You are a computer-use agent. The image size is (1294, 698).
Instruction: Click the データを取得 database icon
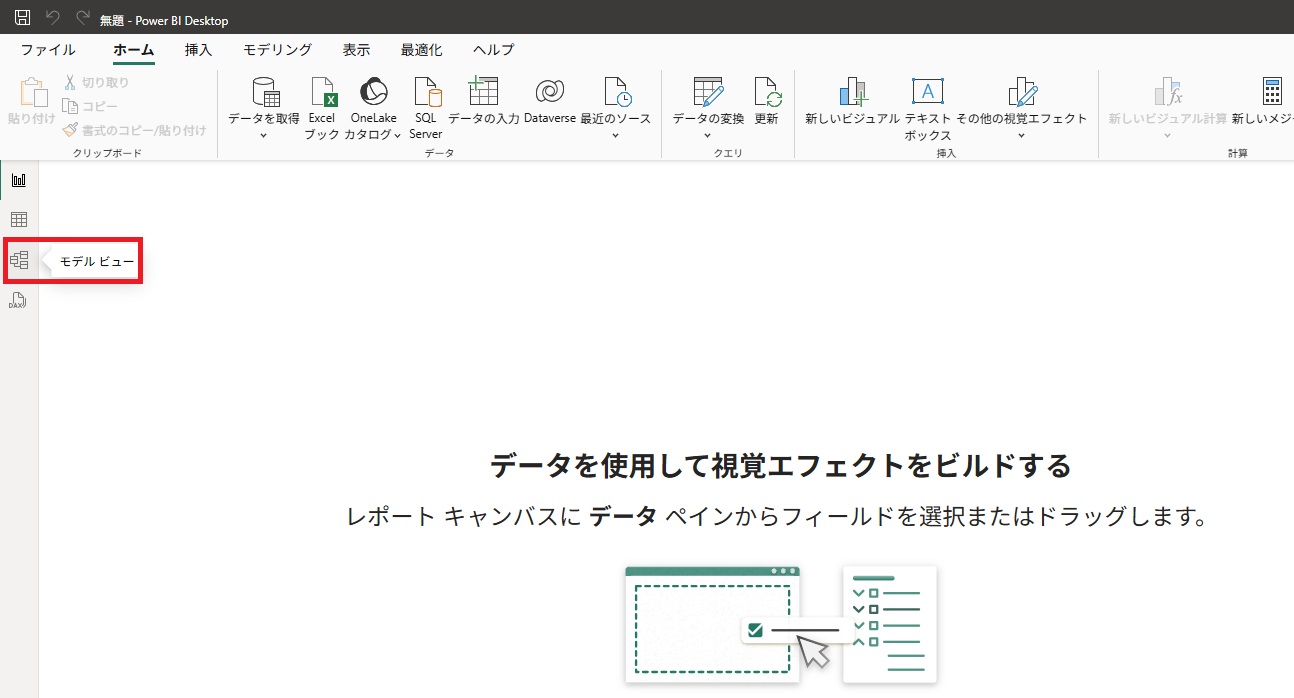coord(265,92)
